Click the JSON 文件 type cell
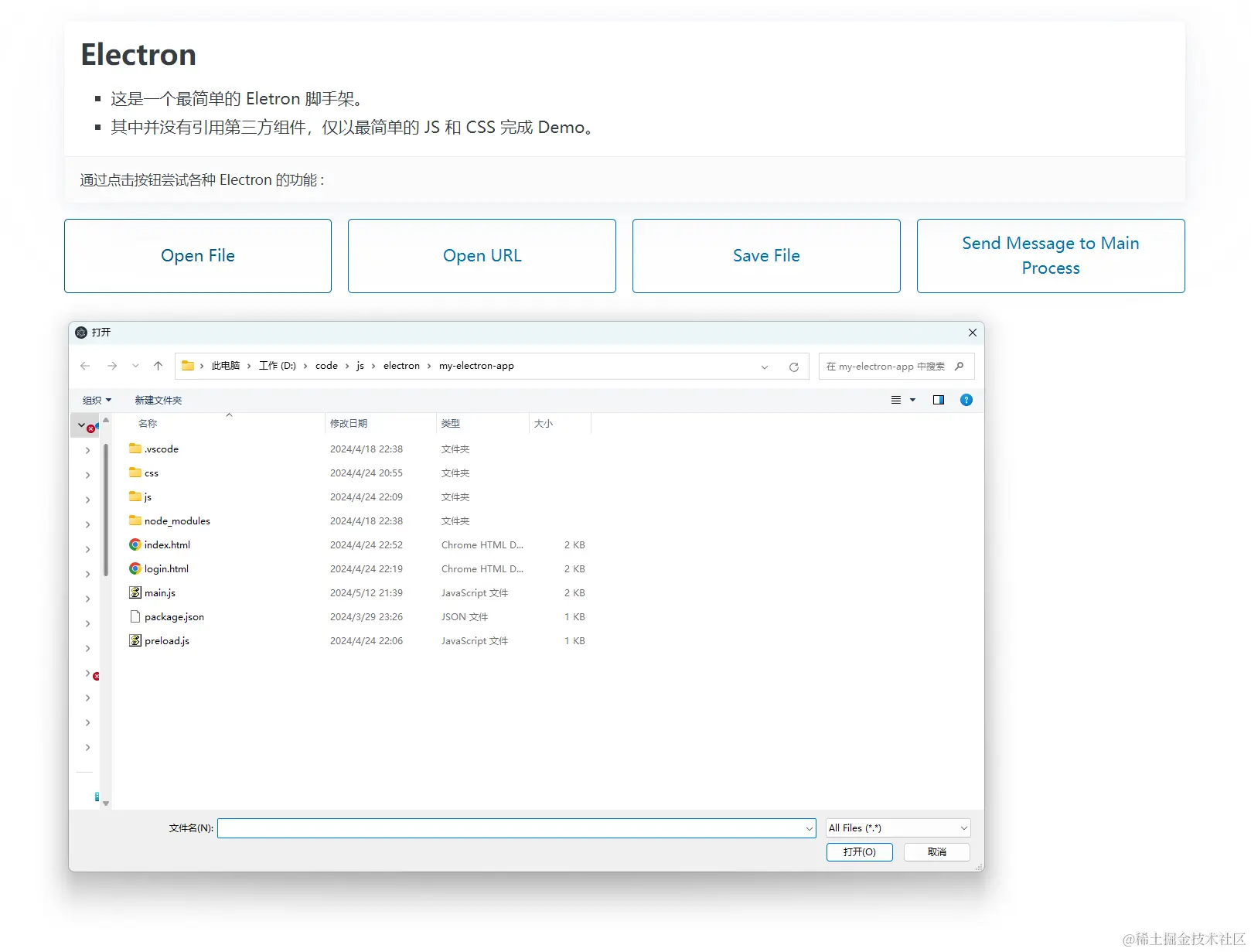 point(465,616)
